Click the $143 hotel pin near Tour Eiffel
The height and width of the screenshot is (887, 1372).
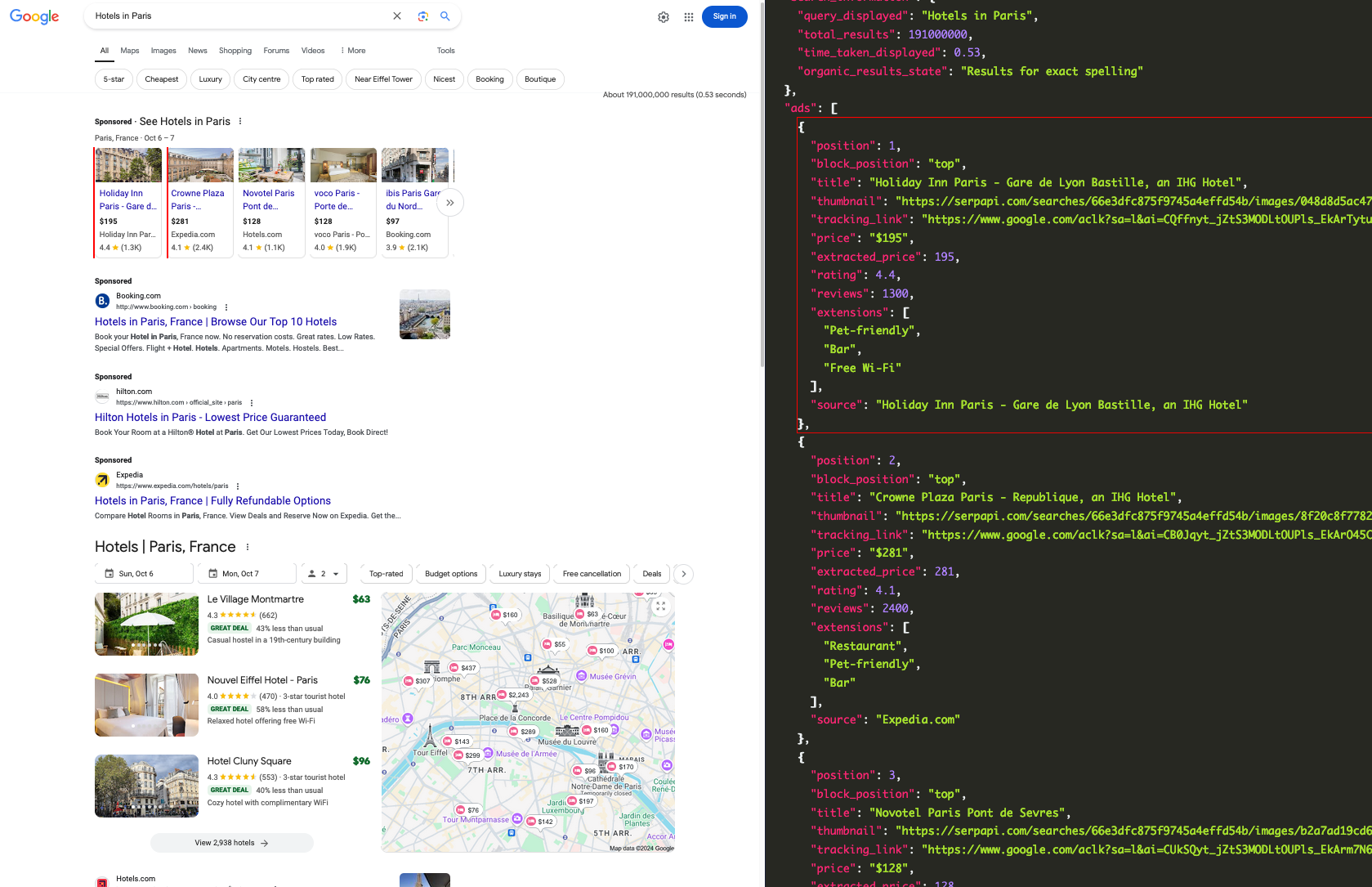tap(457, 741)
